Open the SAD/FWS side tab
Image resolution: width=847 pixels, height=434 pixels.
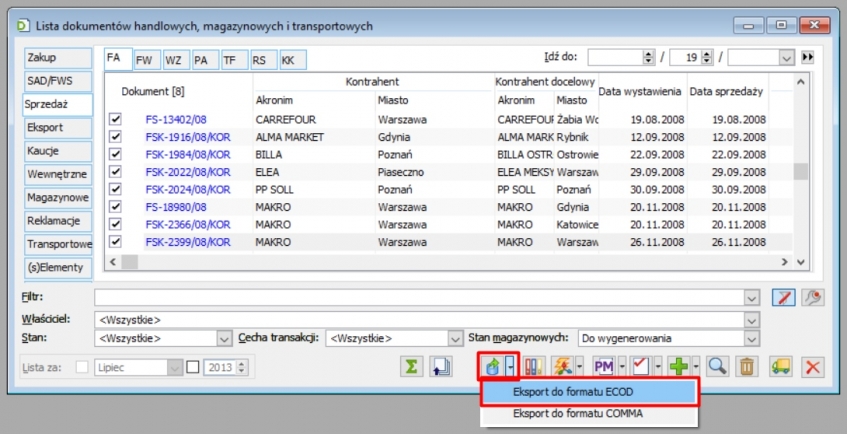[58, 81]
